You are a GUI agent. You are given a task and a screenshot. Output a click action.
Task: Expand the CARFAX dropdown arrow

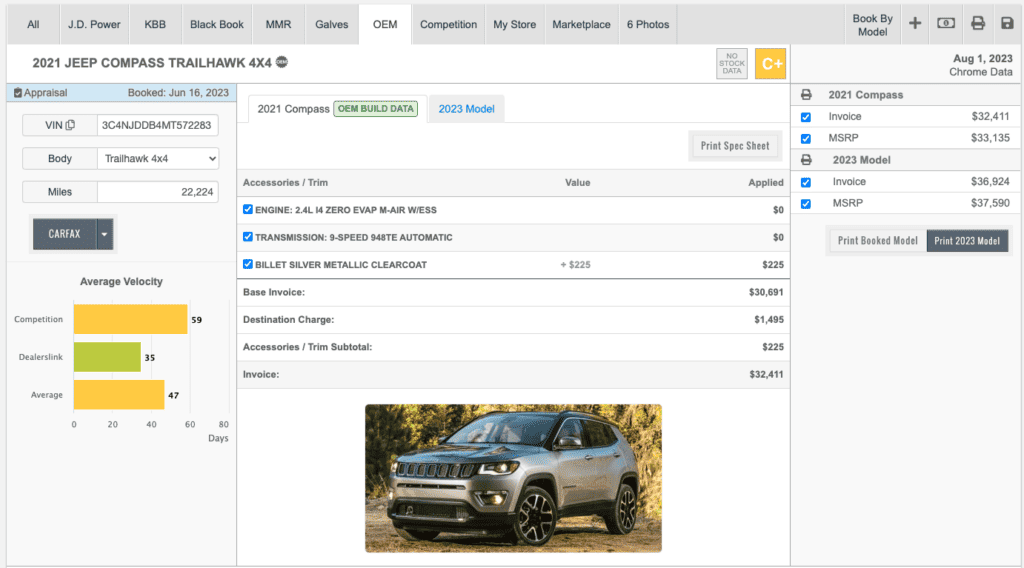click(x=104, y=234)
